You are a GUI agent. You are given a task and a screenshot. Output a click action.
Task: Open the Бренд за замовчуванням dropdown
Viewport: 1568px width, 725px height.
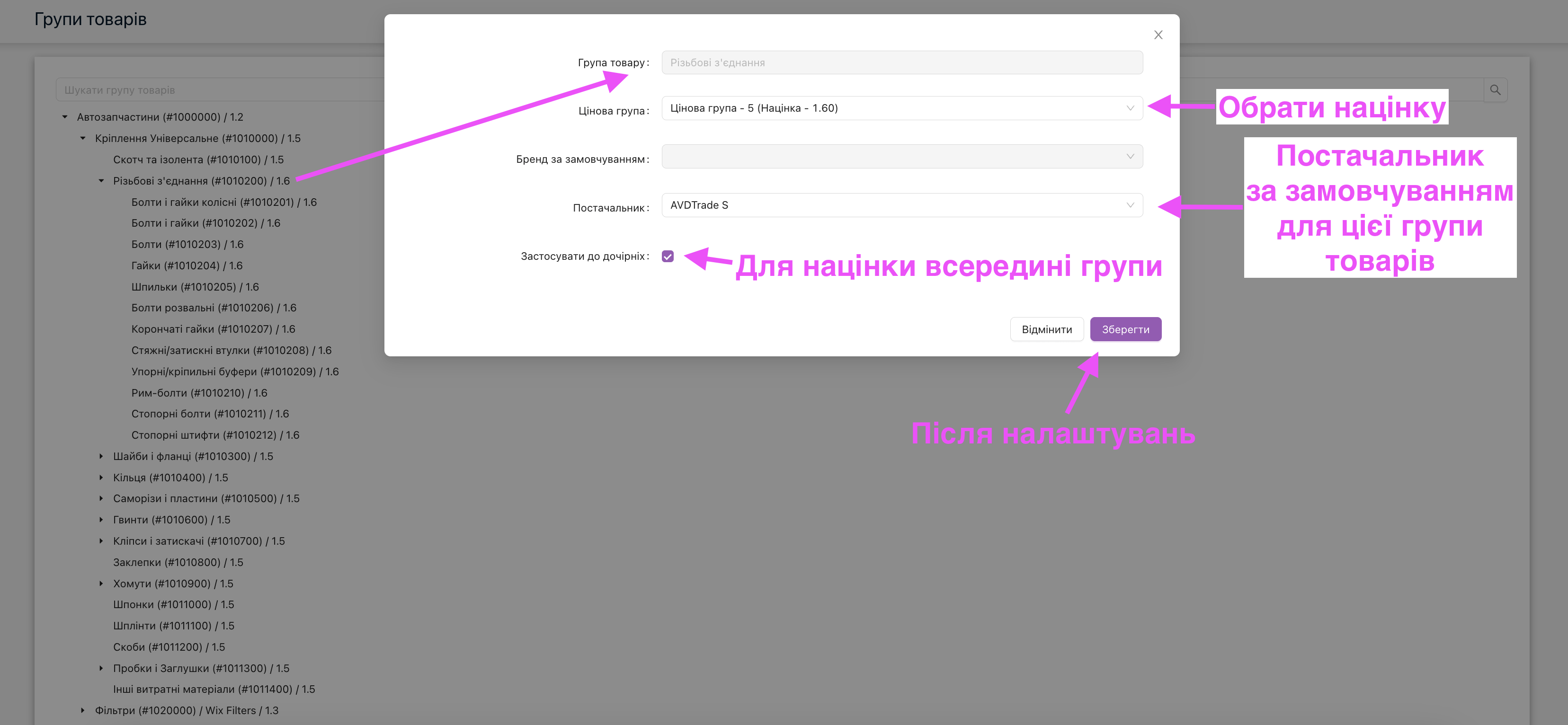tap(901, 156)
